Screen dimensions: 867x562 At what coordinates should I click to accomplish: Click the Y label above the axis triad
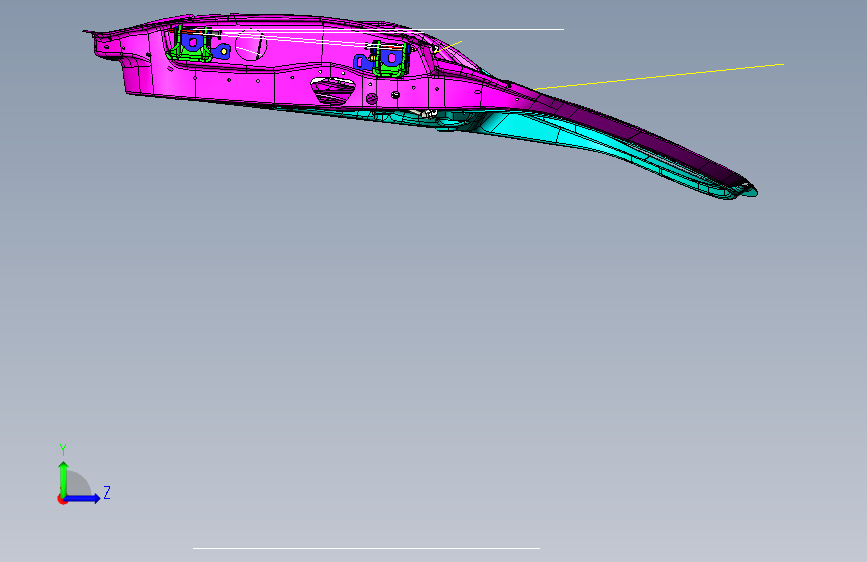click(x=63, y=450)
